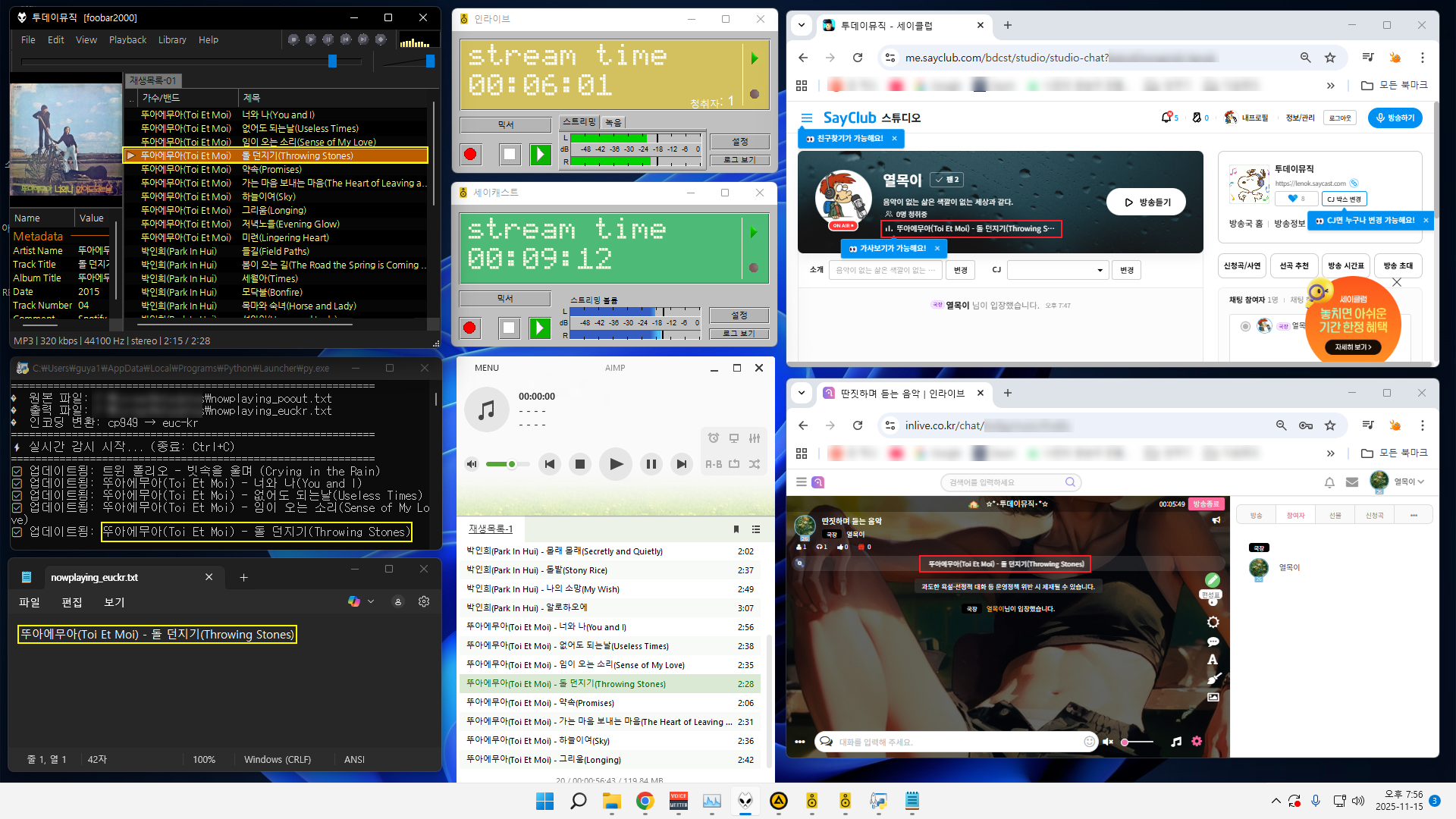The image size is (1456, 819).
Task: Expand Copilot dropdown arrow in Notepad
Action: point(371,601)
